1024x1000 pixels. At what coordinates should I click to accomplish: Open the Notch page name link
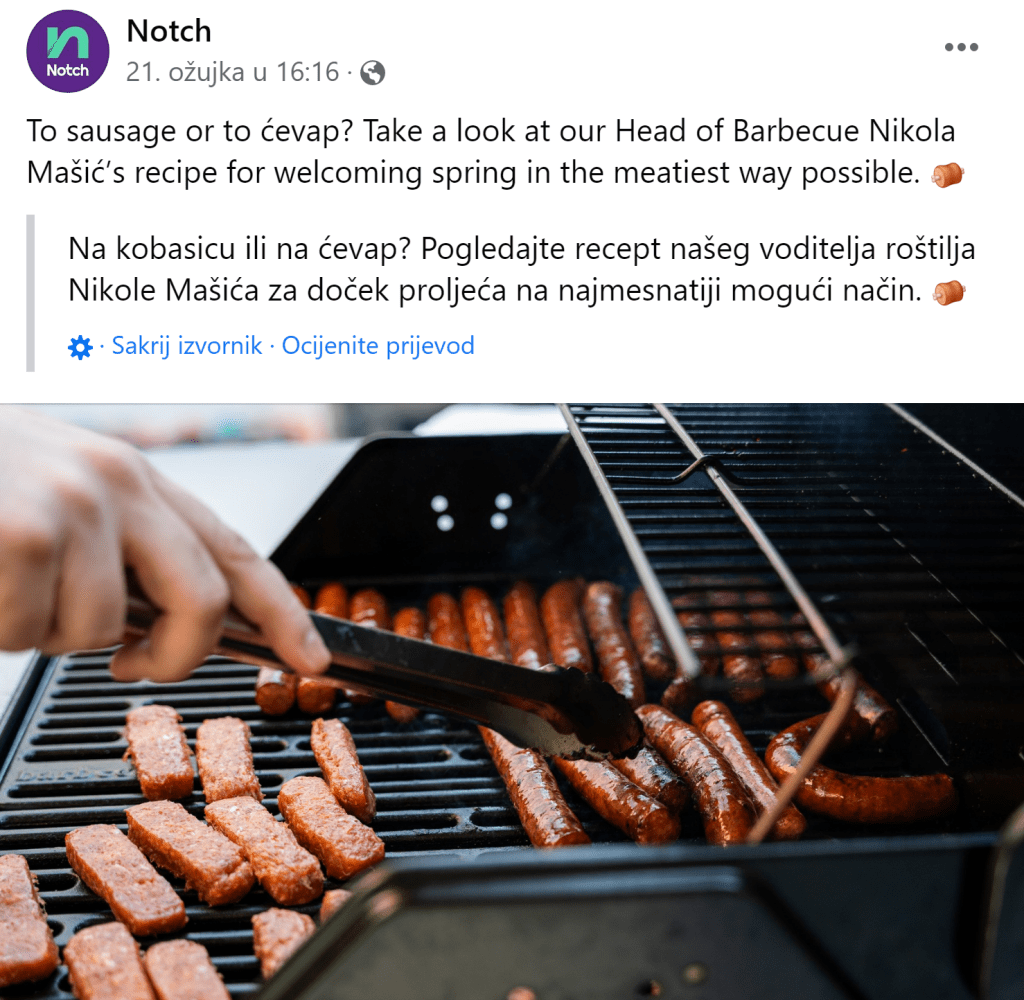[x=169, y=31]
